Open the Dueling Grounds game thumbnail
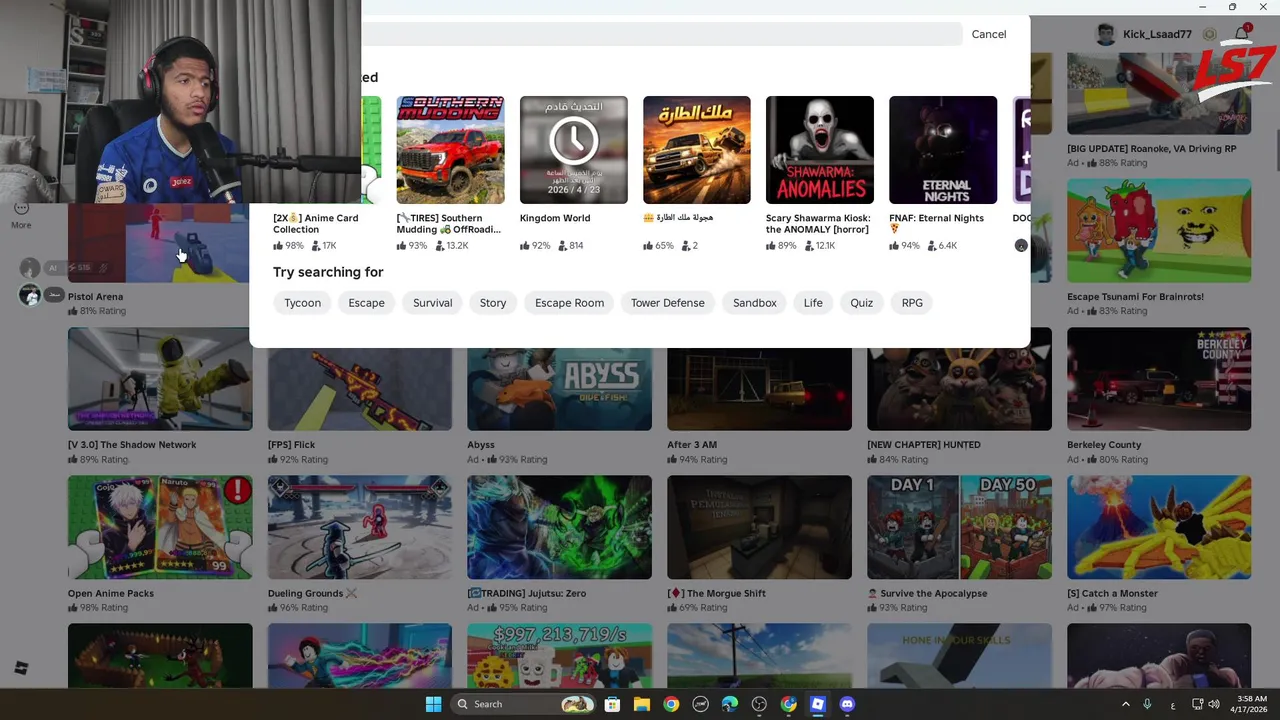Screen dimensions: 1280x720 point(359,527)
